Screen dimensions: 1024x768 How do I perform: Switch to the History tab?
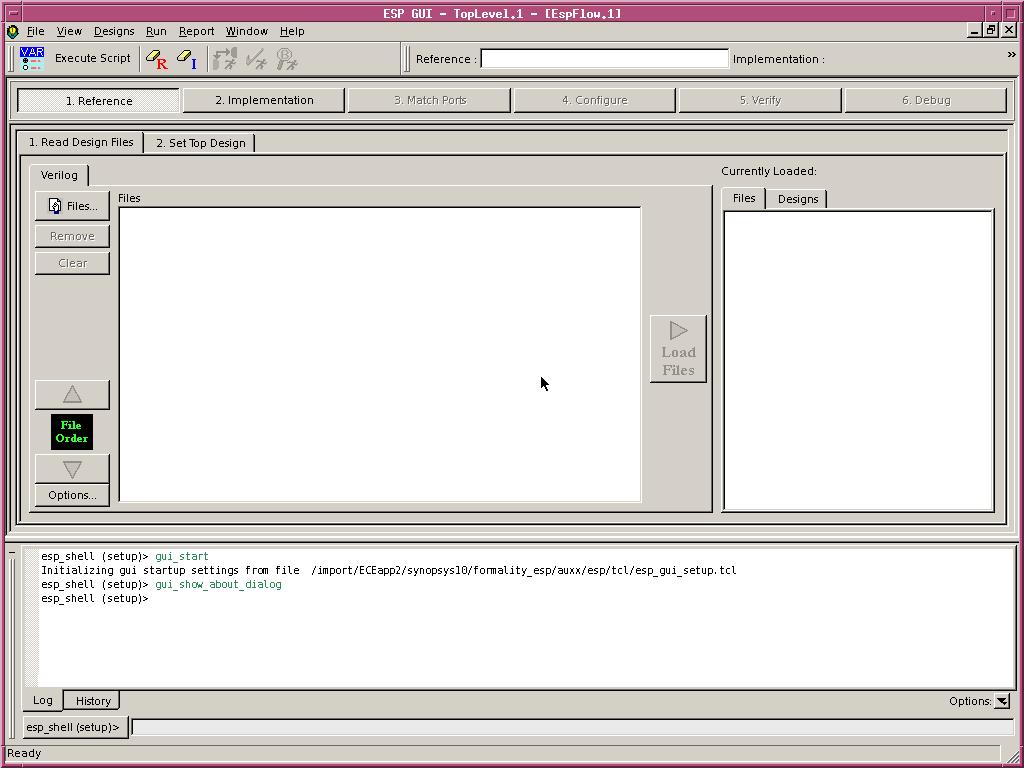93,701
